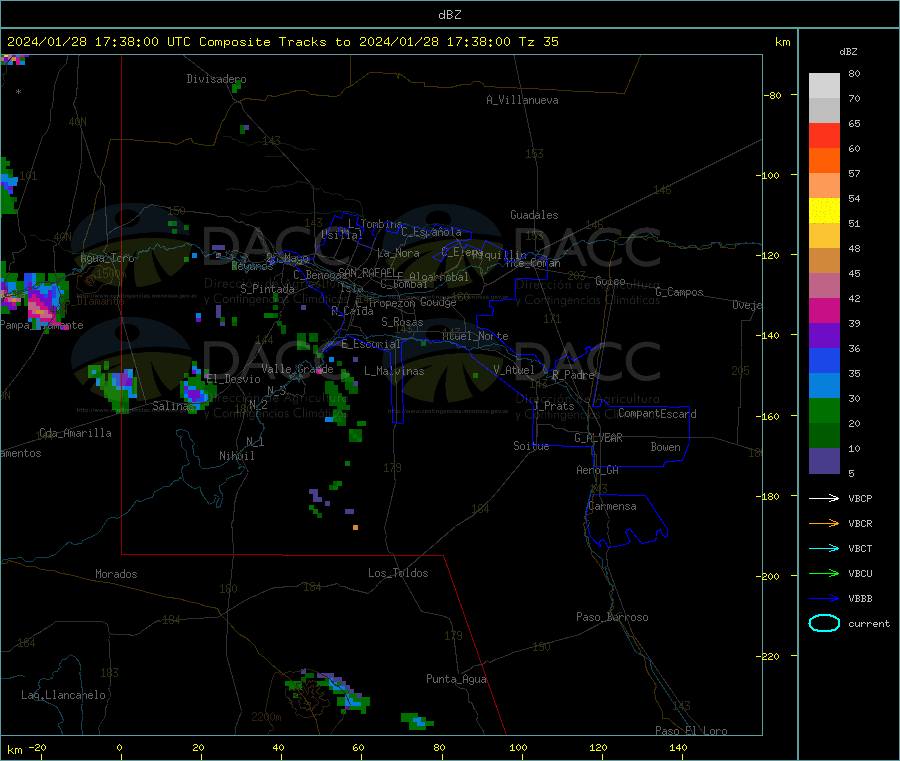The width and height of the screenshot is (900, 761).
Task: Click the S_Rosas map label
Action: (x=402, y=322)
